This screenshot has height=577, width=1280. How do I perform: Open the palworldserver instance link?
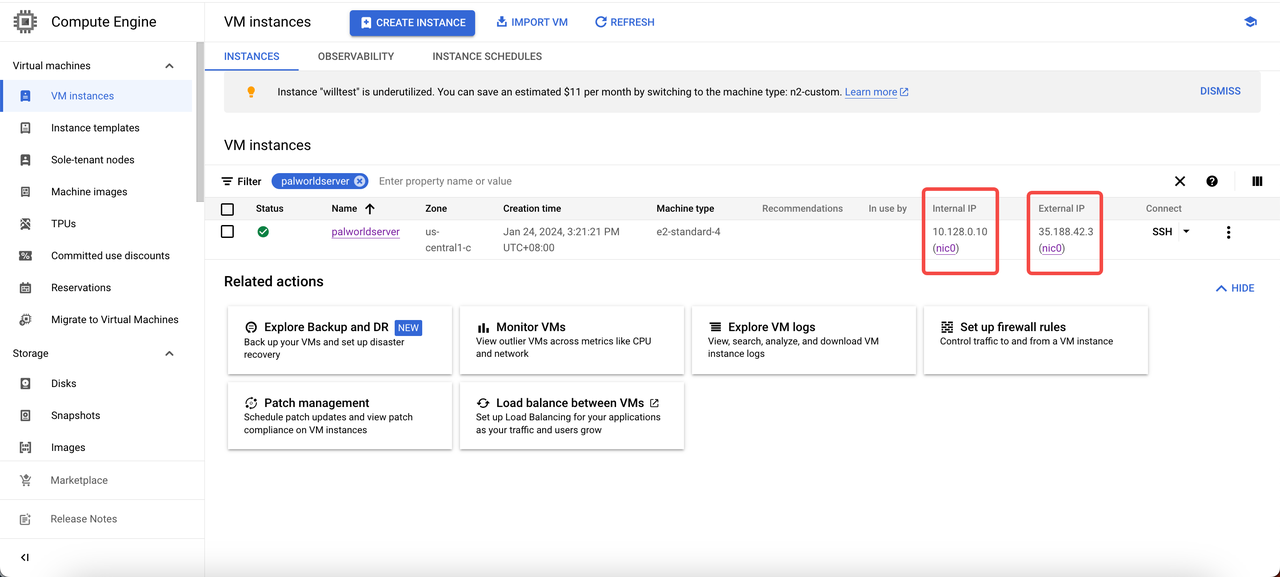pyautogui.click(x=365, y=232)
